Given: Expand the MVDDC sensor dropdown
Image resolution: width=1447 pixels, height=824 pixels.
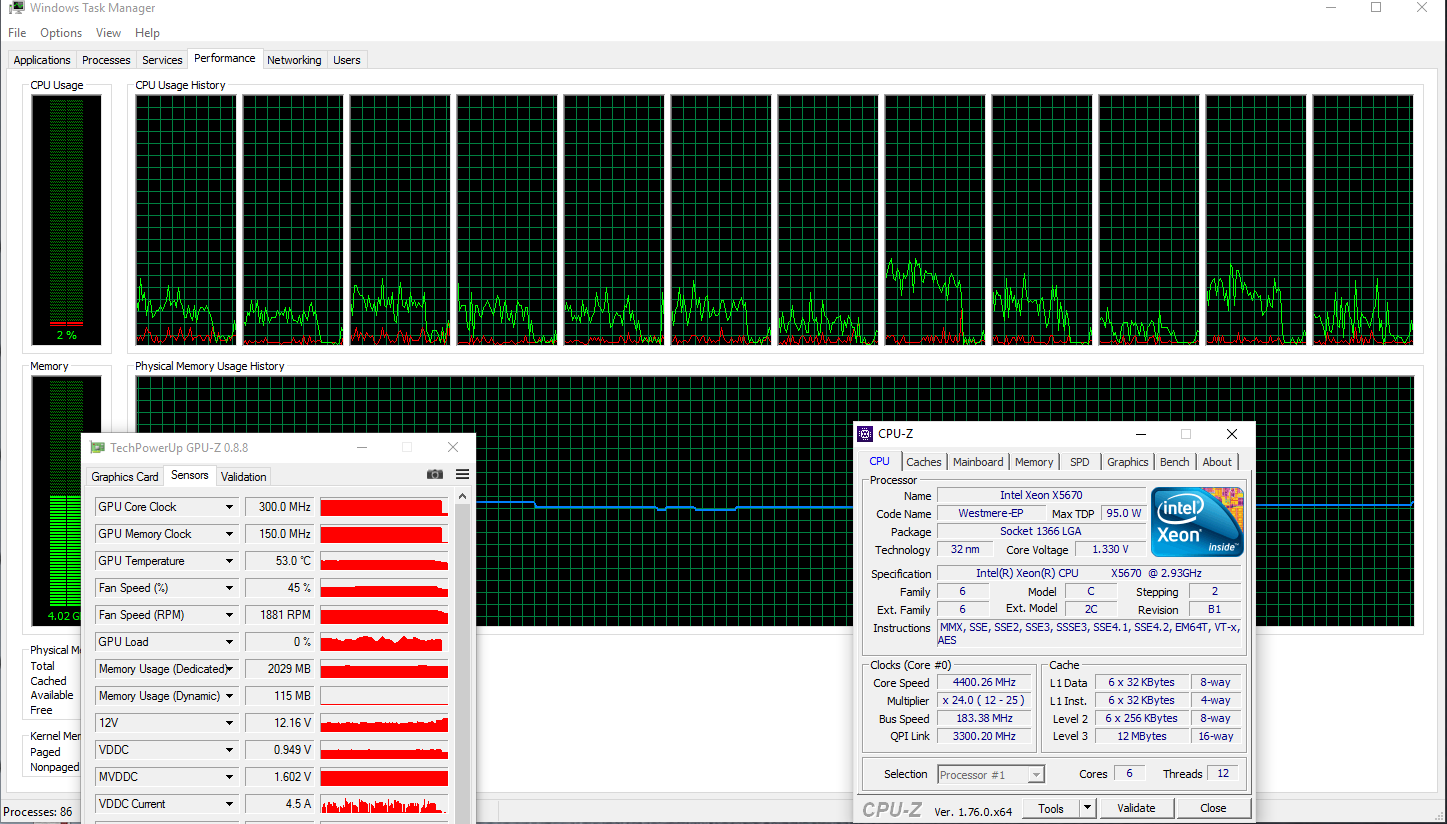Looking at the screenshot, I should click(x=229, y=777).
